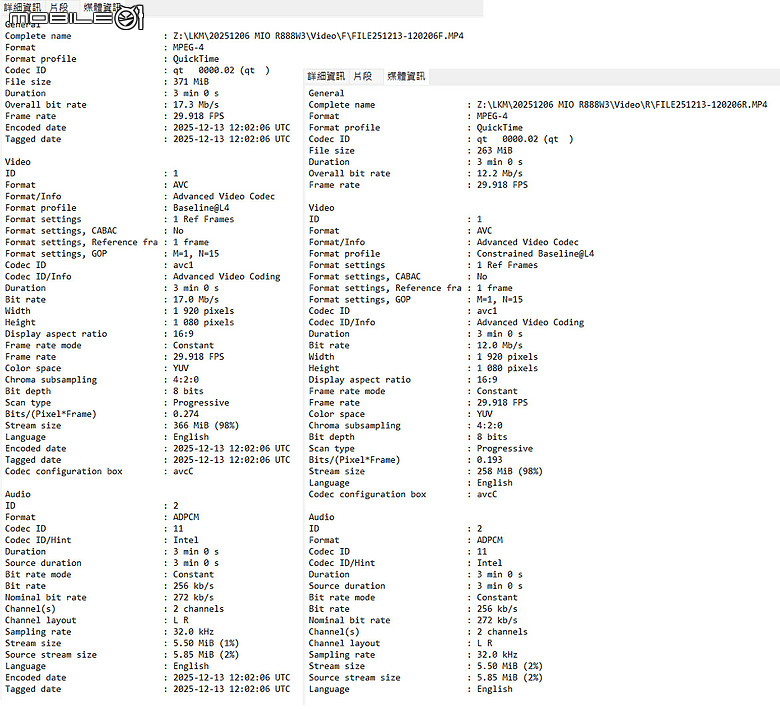Click the 371 MiB file size value
Viewport: 780px width, 709px height.
(x=191, y=82)
